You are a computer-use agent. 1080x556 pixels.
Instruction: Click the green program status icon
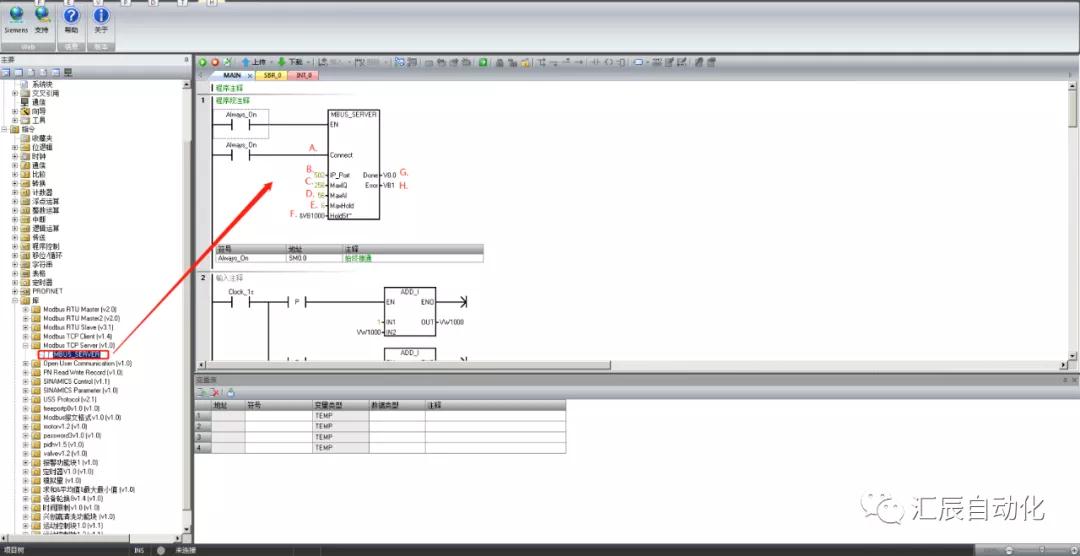coord(484,62)
